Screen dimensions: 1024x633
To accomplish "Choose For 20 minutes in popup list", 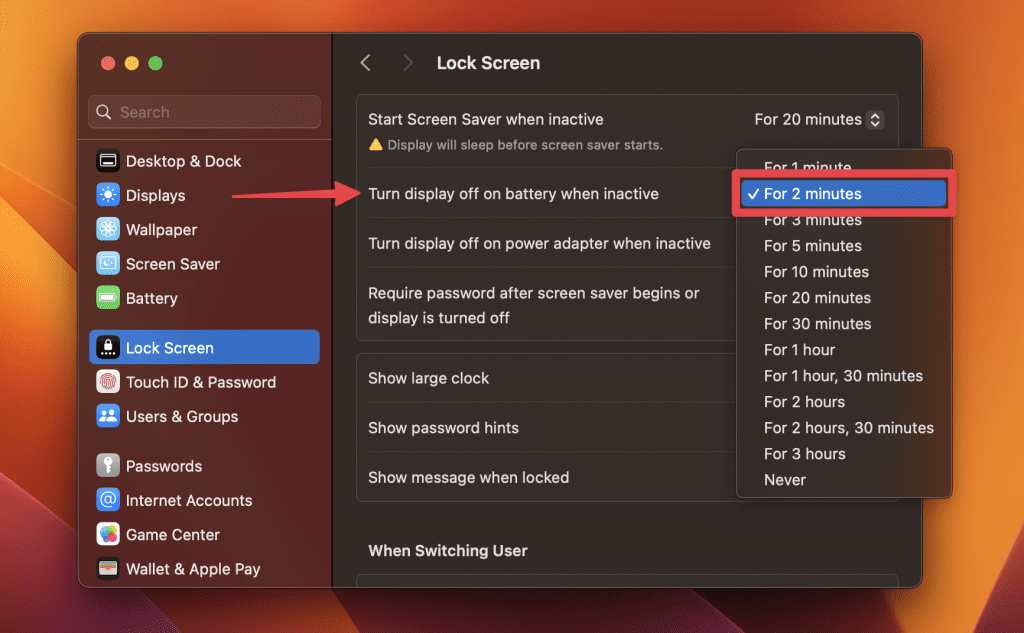I will point(817,298).
